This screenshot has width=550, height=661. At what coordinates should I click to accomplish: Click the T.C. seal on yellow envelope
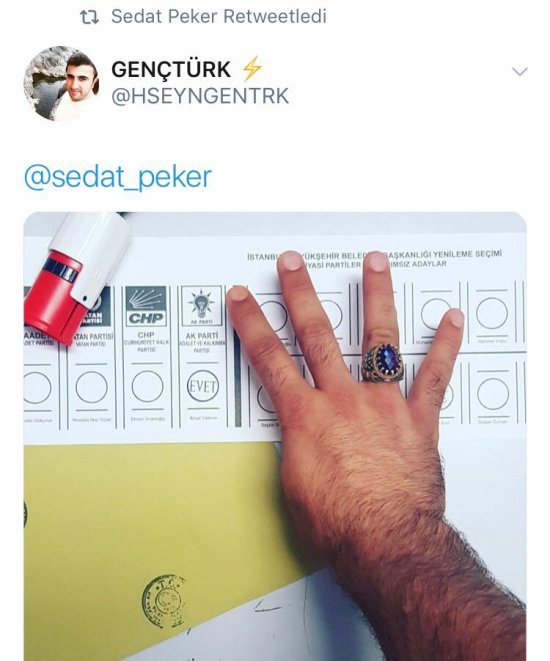click(x=164, y=601)
